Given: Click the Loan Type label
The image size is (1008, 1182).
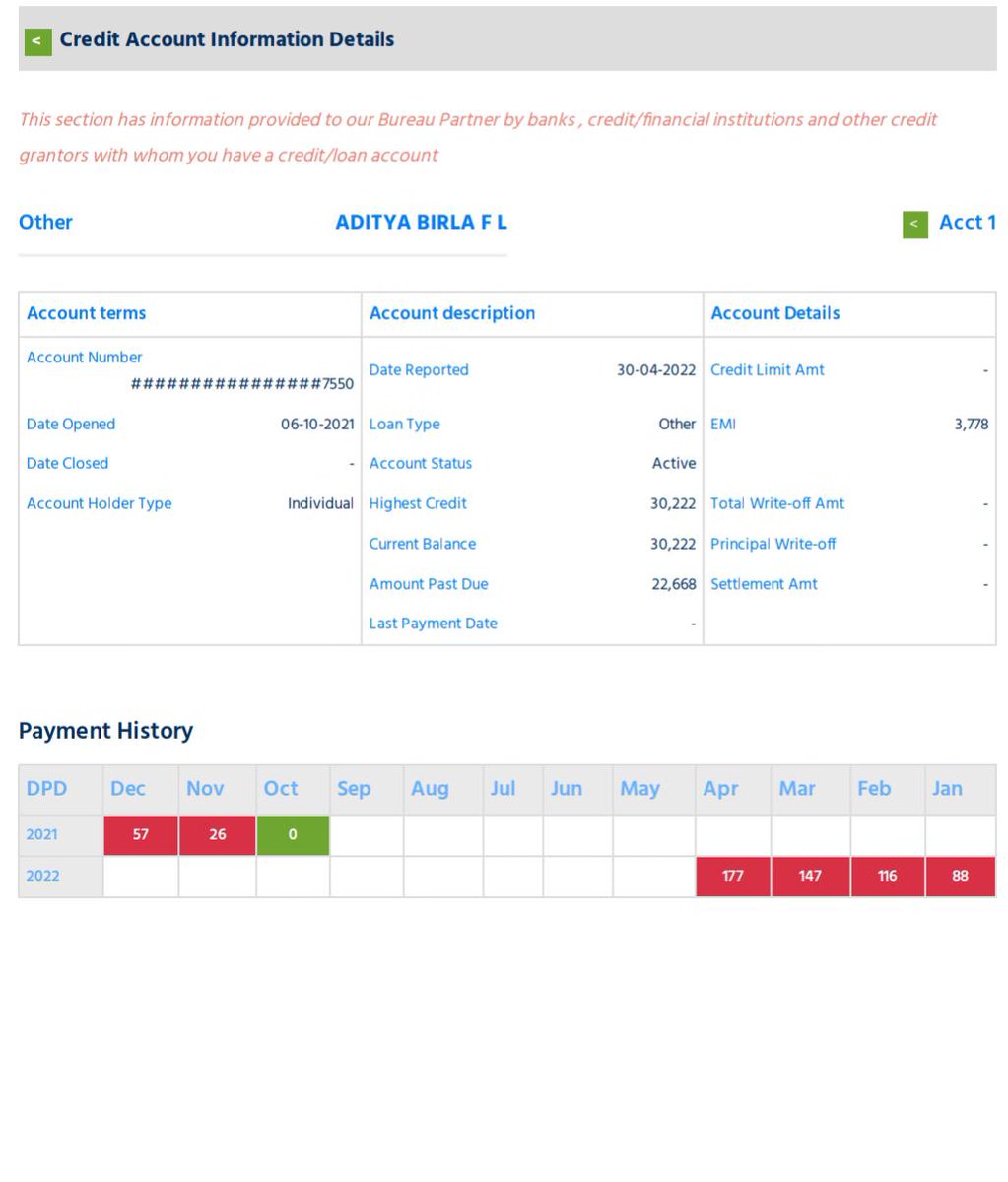Looking at the screenshot, I should (x=404, y=425).
